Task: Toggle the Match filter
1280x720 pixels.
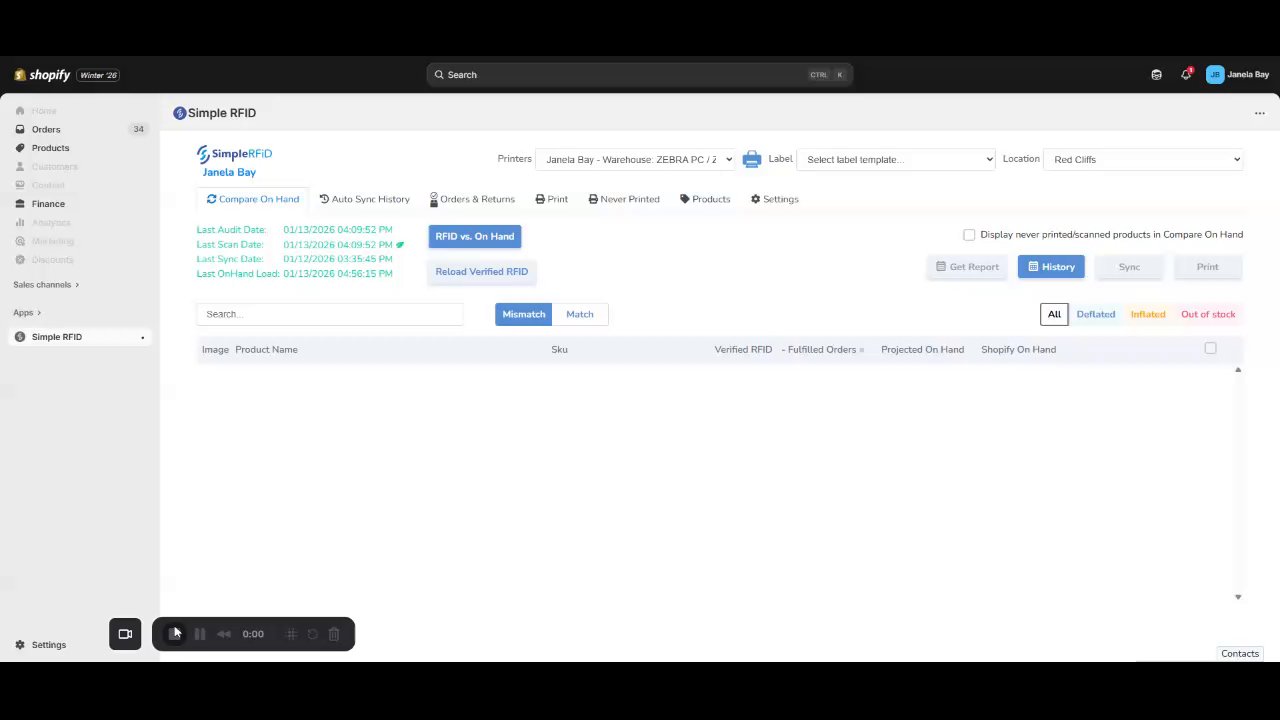Action: pyautogui.click(x=580, y=314)
